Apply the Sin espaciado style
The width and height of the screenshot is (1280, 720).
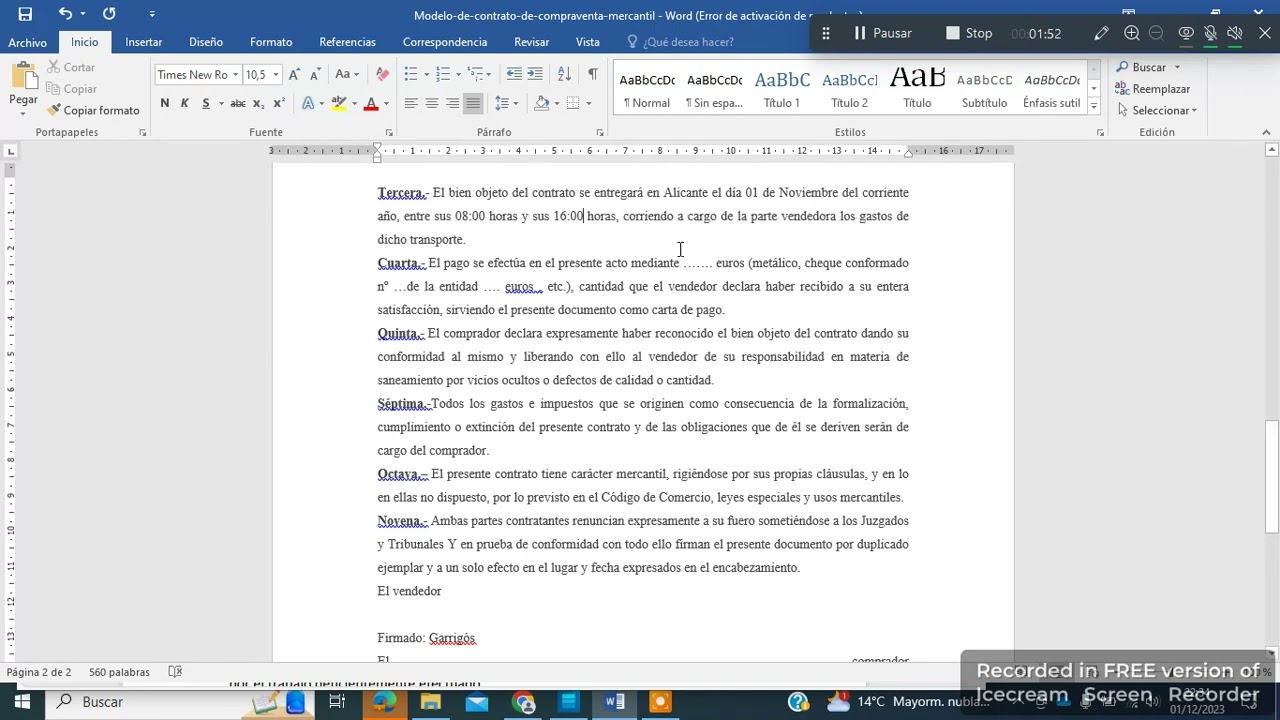(714, 89)
